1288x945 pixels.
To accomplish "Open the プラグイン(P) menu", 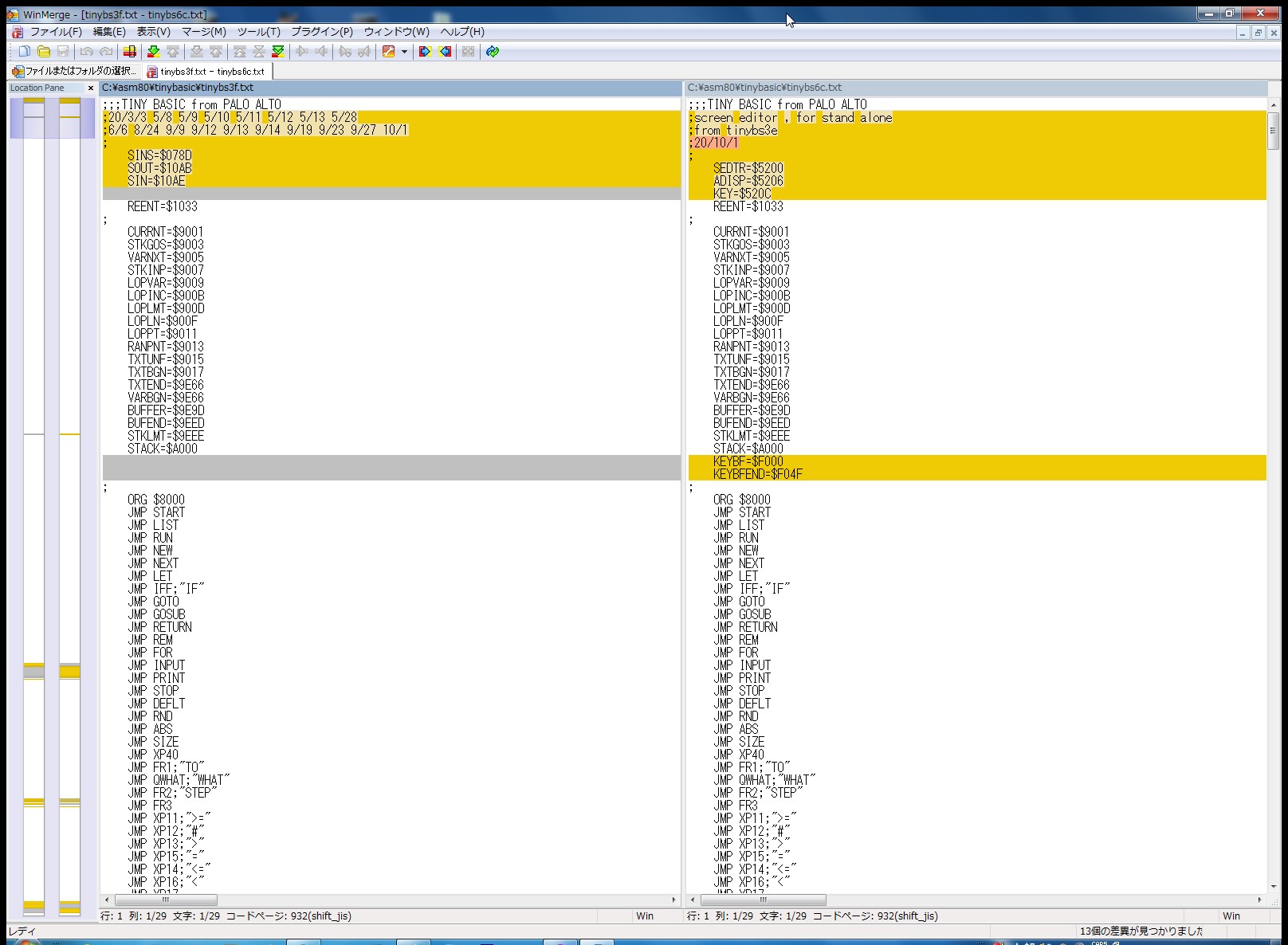I will click(x=321, y=32).
